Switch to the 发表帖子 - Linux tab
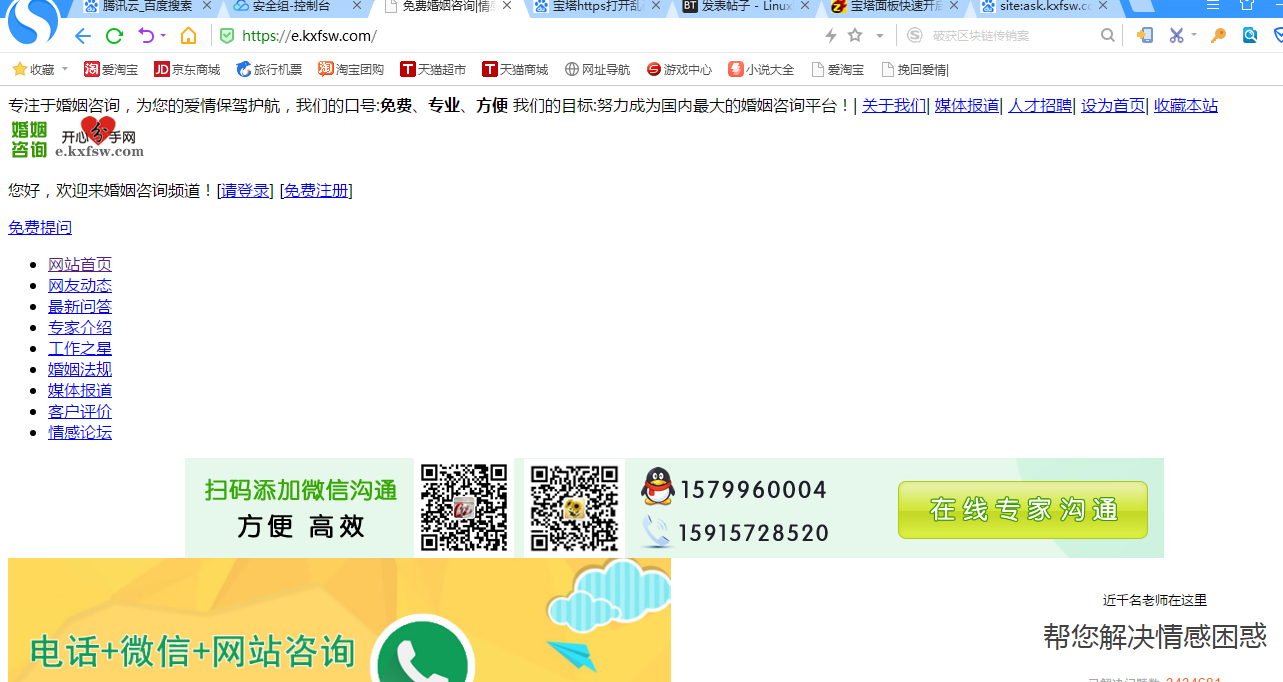The height and width of the screenshot is (682, 1283). click(737, 6)
